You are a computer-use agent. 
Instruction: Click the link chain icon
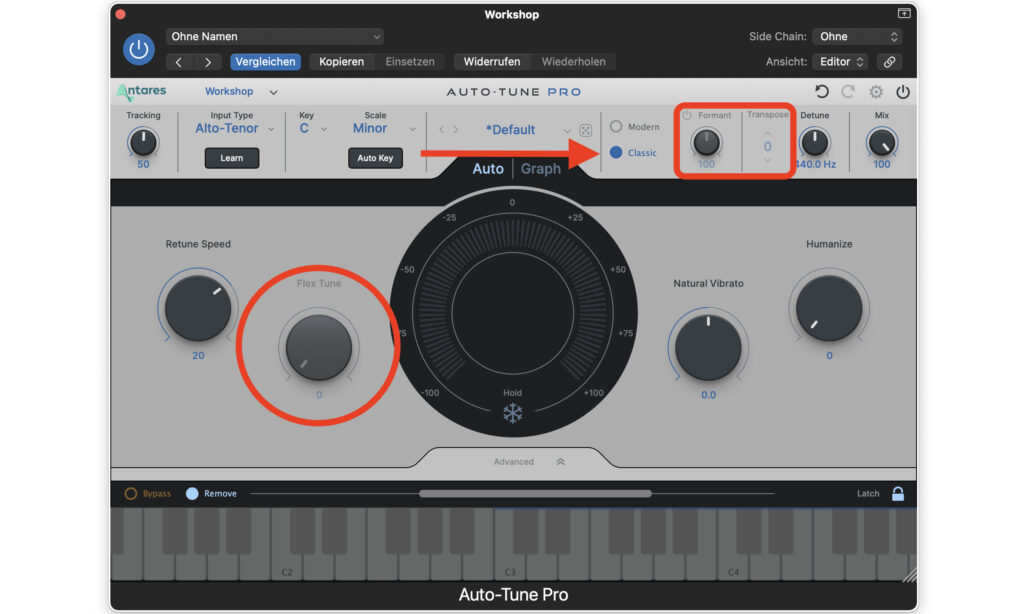(889, 62)
